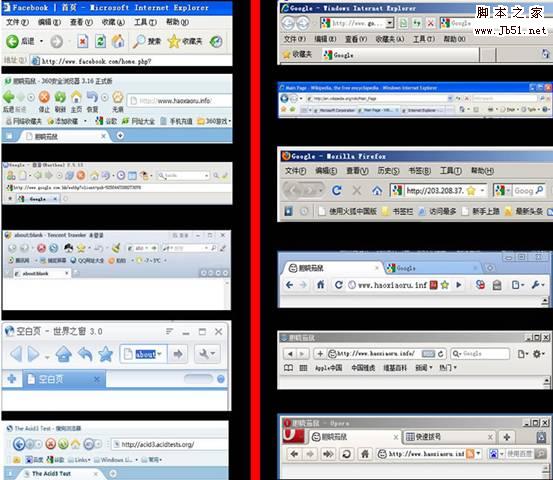Click Reload icon in Chrome toolbar
553x480 pixels.
[339, 284]
